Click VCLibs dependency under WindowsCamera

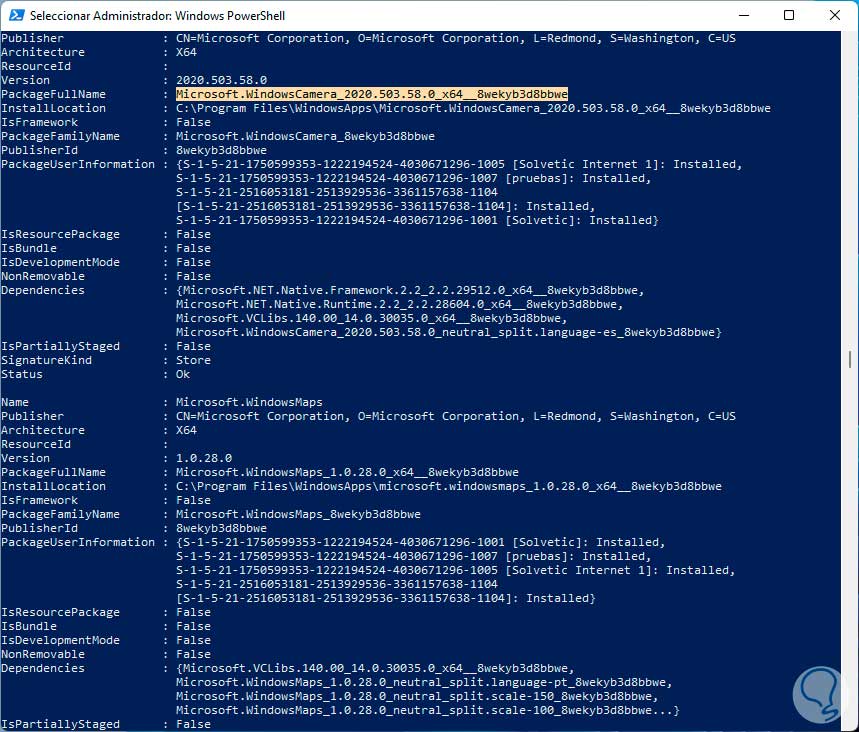pos(371,318)
